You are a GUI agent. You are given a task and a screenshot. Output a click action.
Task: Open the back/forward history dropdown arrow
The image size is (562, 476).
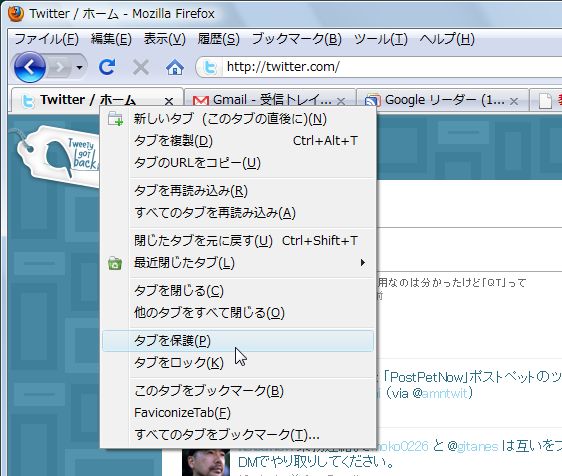pyautogui.click(x=80, y=67)
